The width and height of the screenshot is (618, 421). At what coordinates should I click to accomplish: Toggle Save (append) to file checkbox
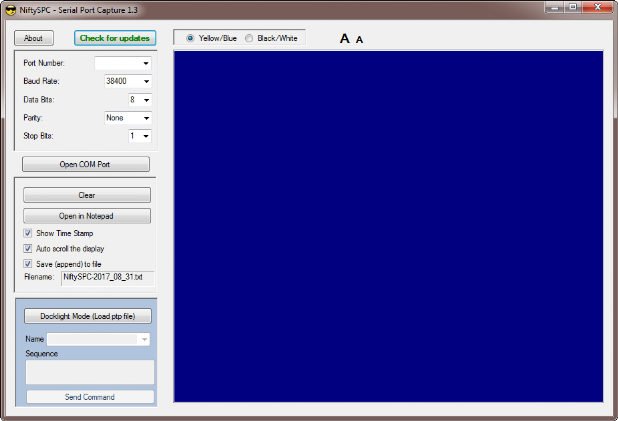click(28, 264)
